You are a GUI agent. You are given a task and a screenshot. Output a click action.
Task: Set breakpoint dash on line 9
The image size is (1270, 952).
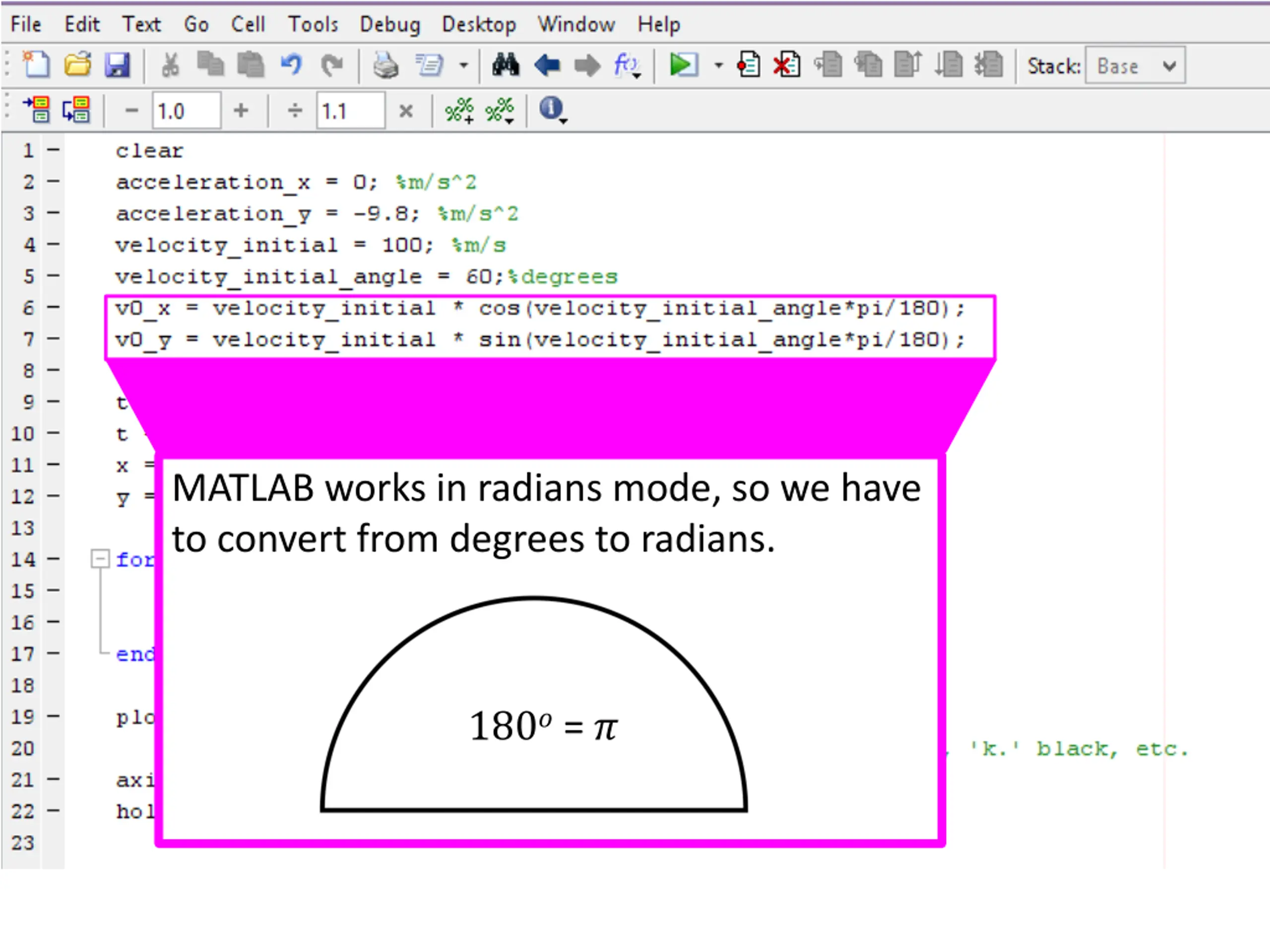(54, 401)
